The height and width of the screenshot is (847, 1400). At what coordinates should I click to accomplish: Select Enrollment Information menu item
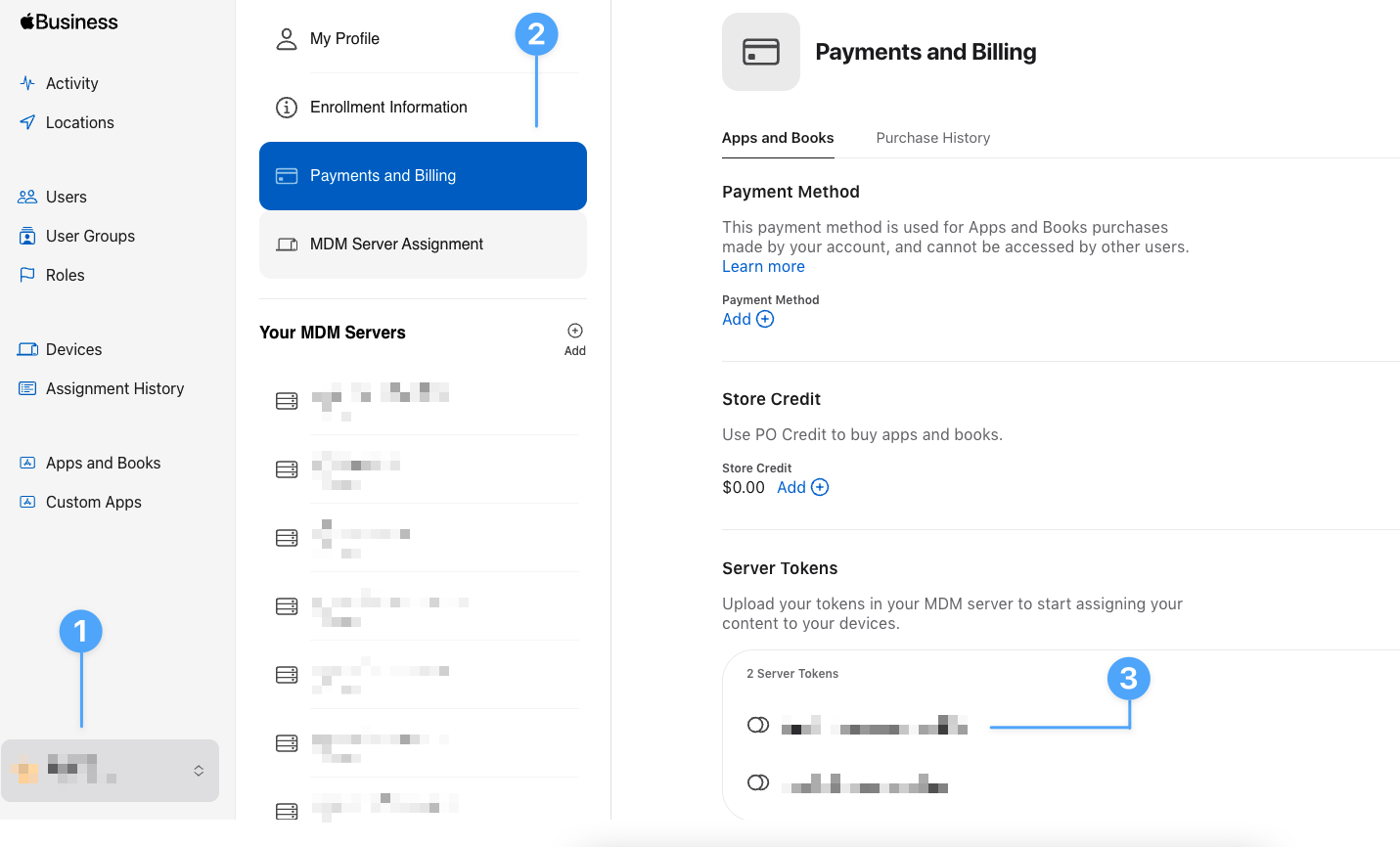[x=423, y=108]
